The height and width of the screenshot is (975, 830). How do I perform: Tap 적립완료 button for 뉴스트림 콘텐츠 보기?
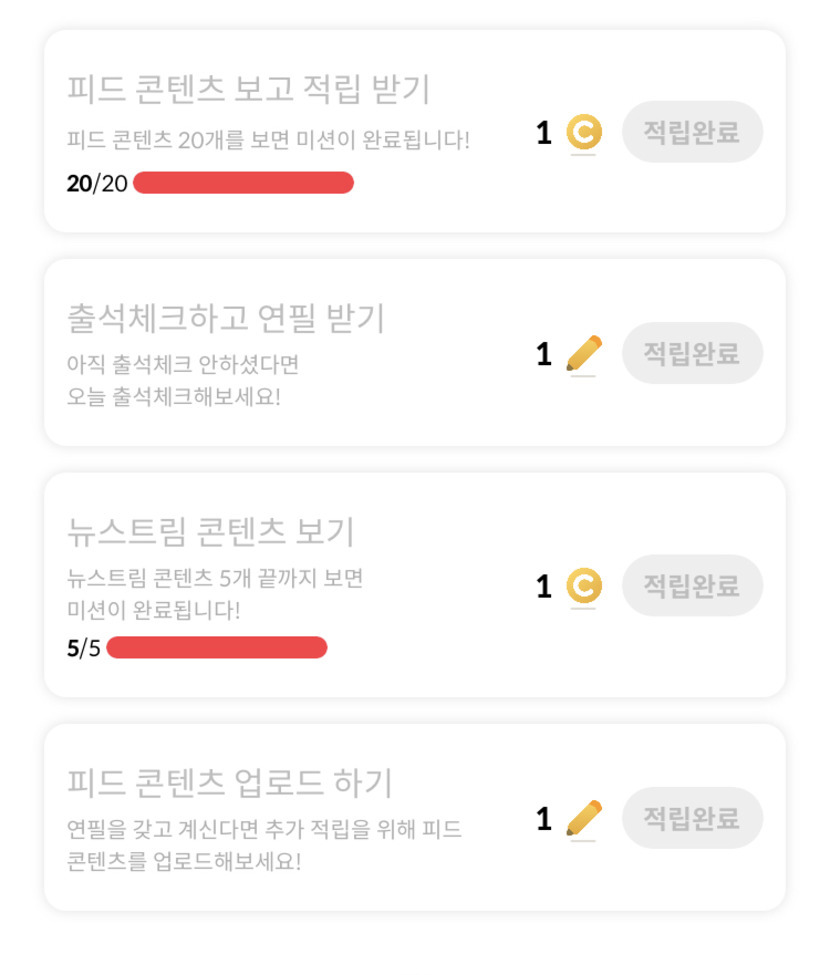click(x=692, y=585)
